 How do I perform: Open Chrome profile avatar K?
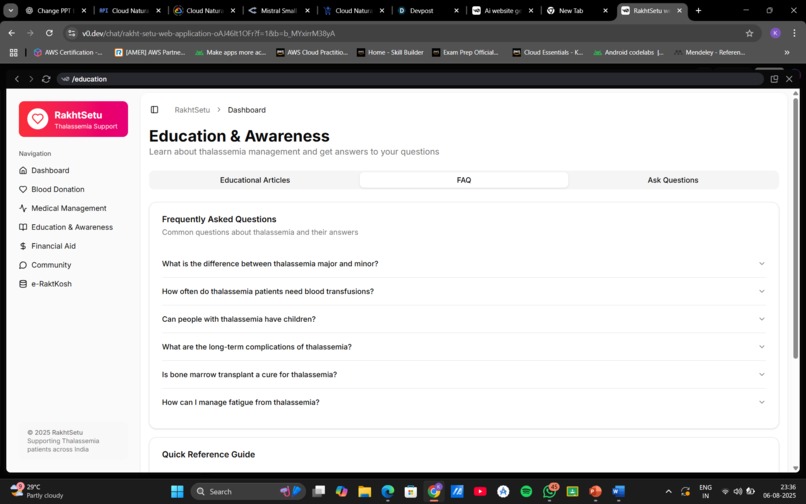(775, 33)
